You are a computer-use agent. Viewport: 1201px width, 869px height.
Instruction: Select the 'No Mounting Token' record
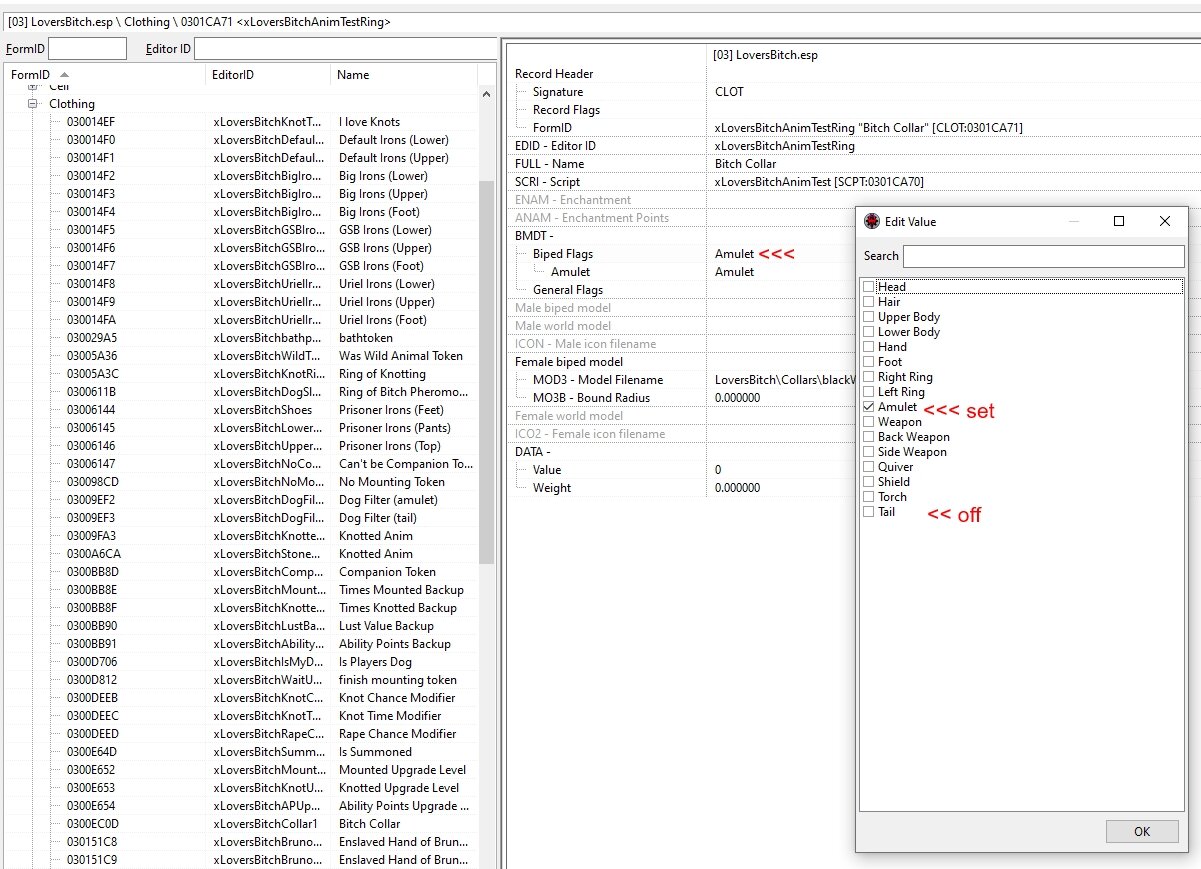click(240, 482)
